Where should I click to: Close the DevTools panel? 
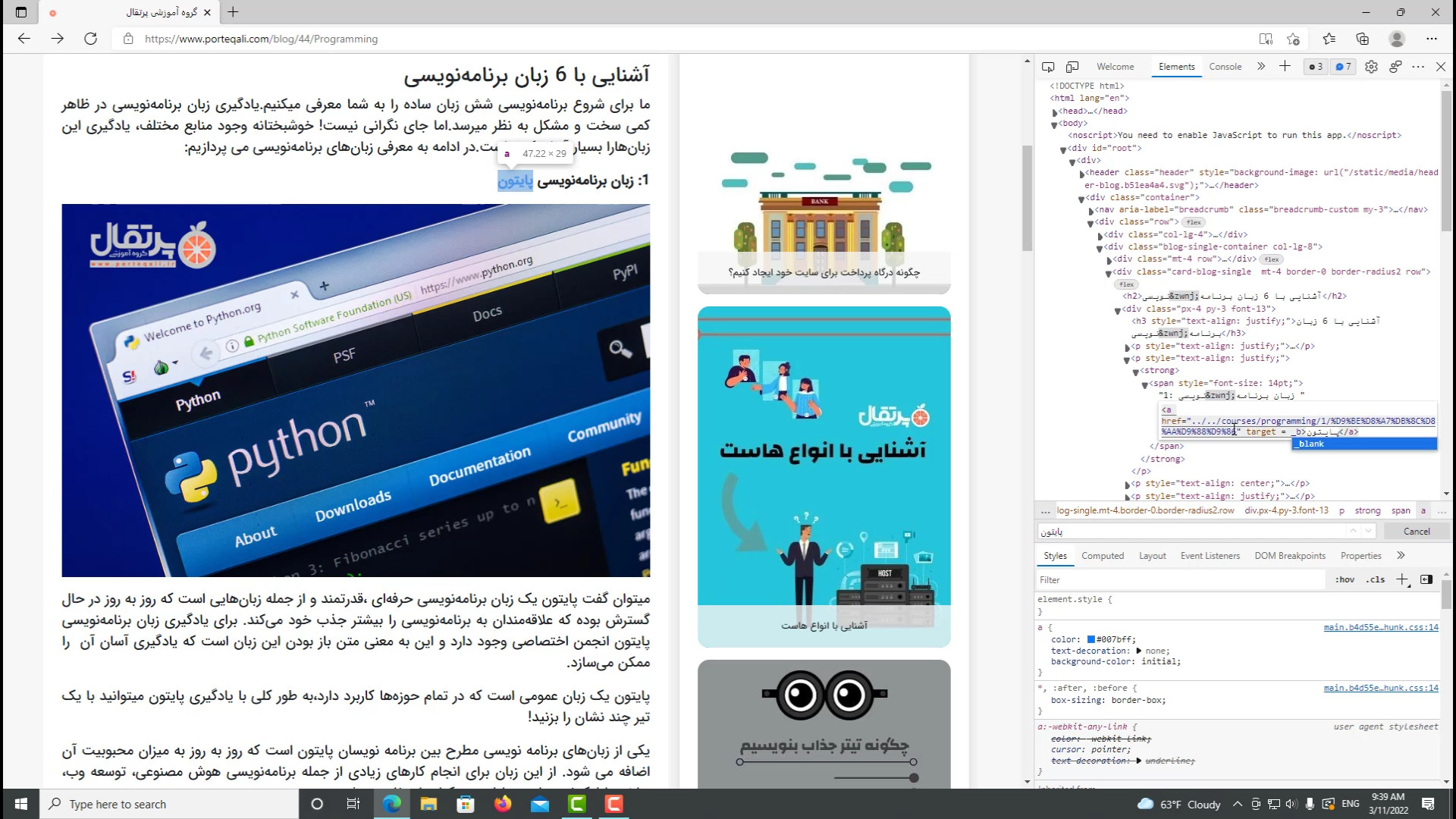coord(1441,67)
